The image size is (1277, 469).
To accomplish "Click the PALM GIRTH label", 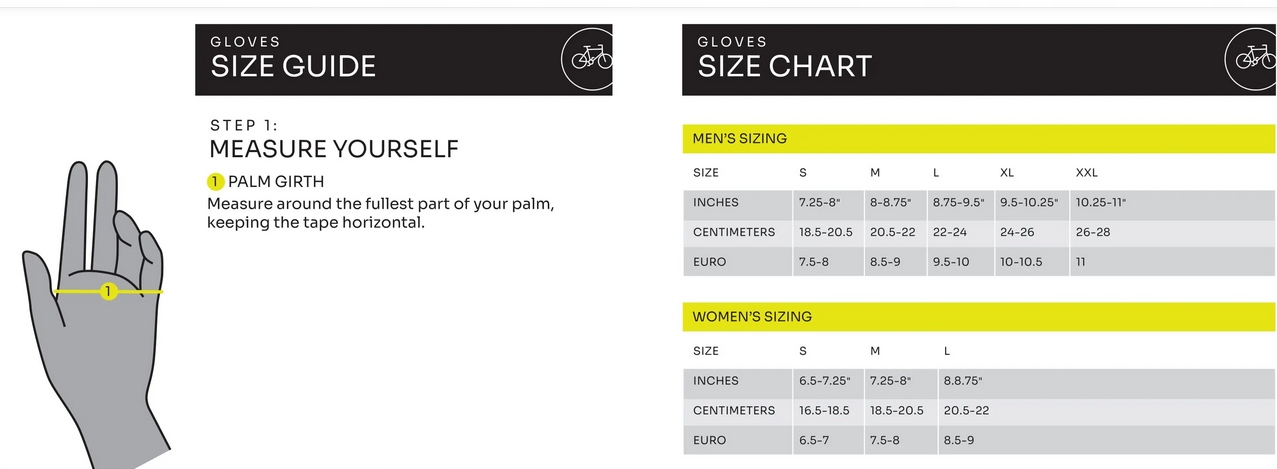I will [x=276, y=181].
